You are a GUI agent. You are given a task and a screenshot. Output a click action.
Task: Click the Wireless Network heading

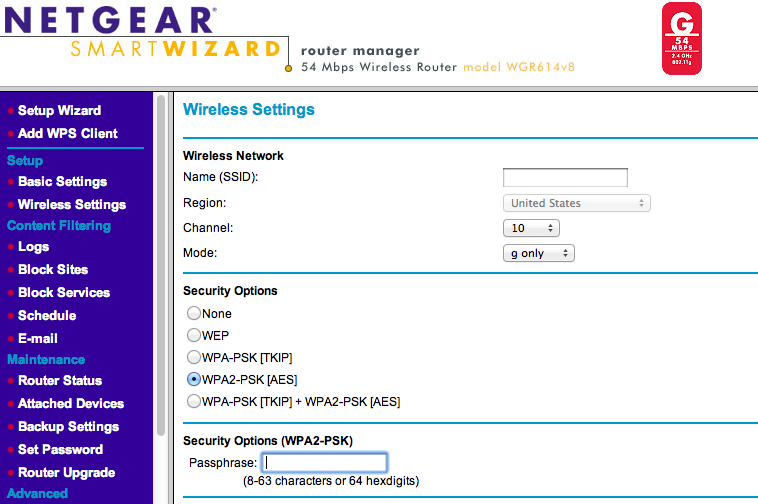tap(233, 156)
